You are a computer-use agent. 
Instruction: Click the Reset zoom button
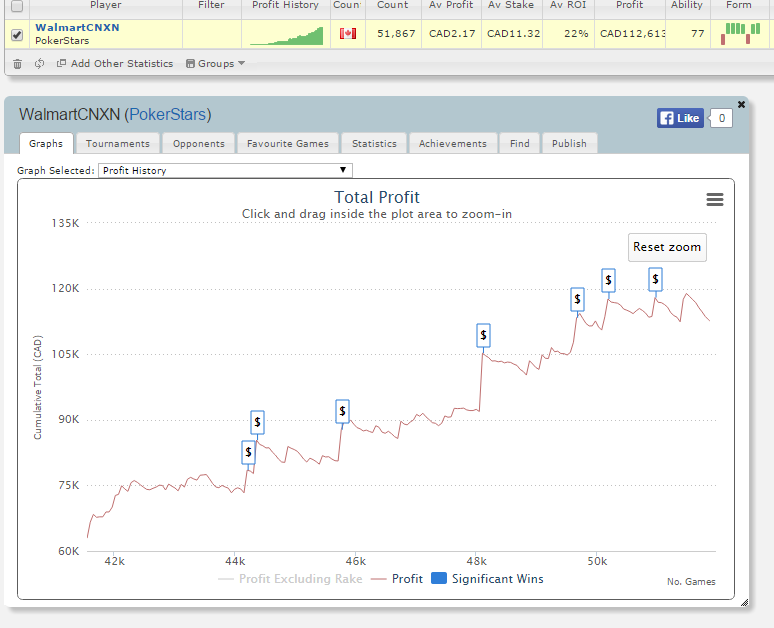pos(667,247)
